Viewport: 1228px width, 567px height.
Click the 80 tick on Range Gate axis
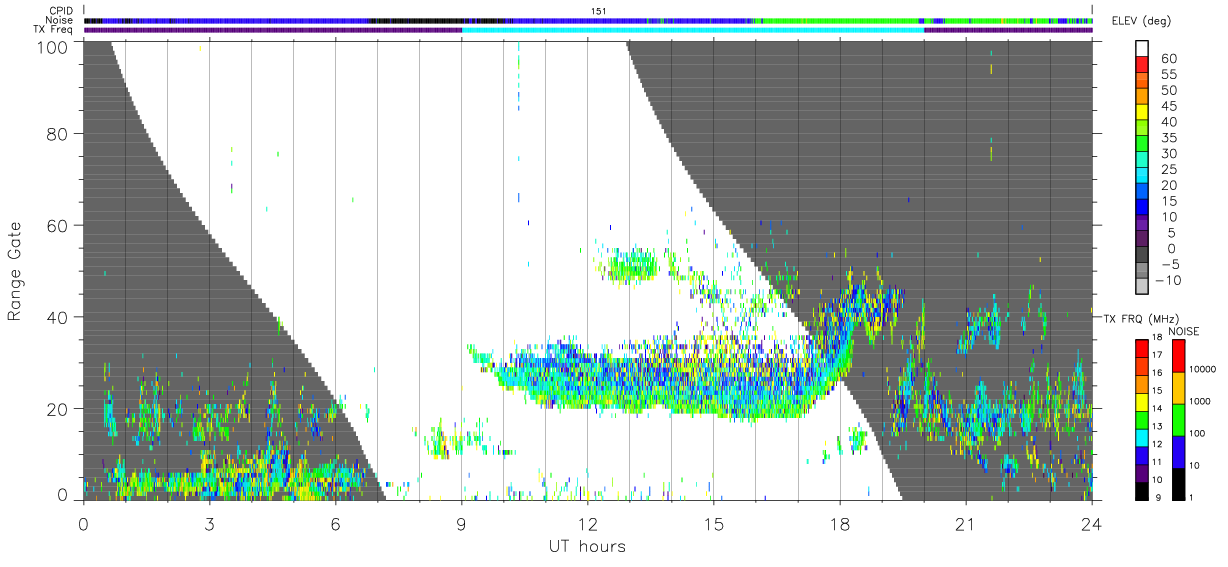tap(58, 133)
